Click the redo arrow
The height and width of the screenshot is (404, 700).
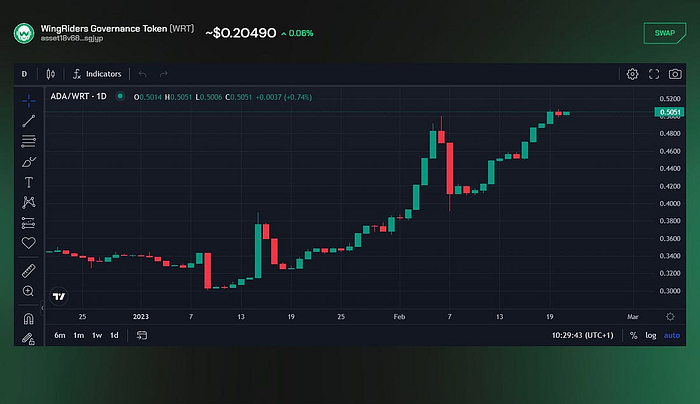point(164,74)
